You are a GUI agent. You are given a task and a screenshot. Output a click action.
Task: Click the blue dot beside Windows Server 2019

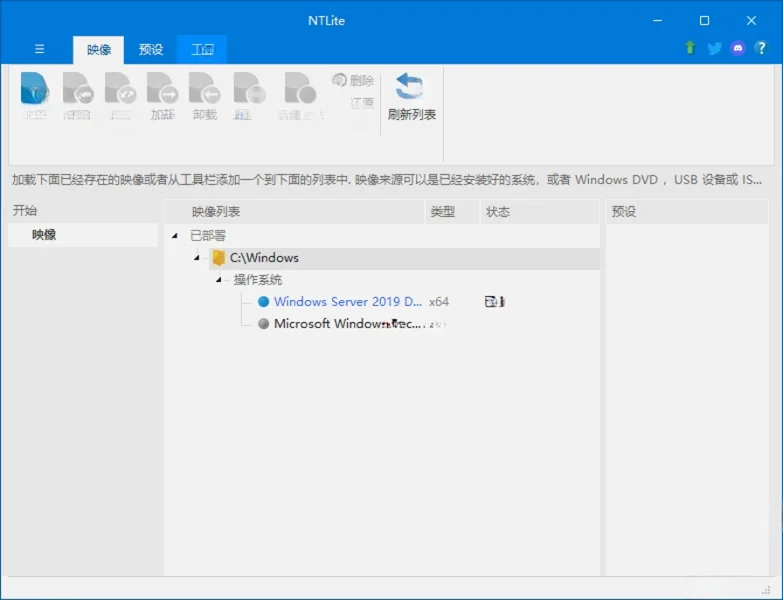(264, 301)
